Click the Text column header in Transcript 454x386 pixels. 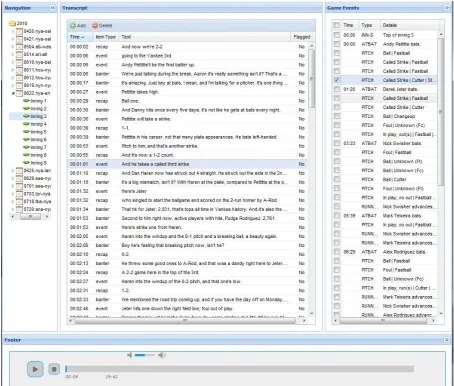tap(205, 37)
